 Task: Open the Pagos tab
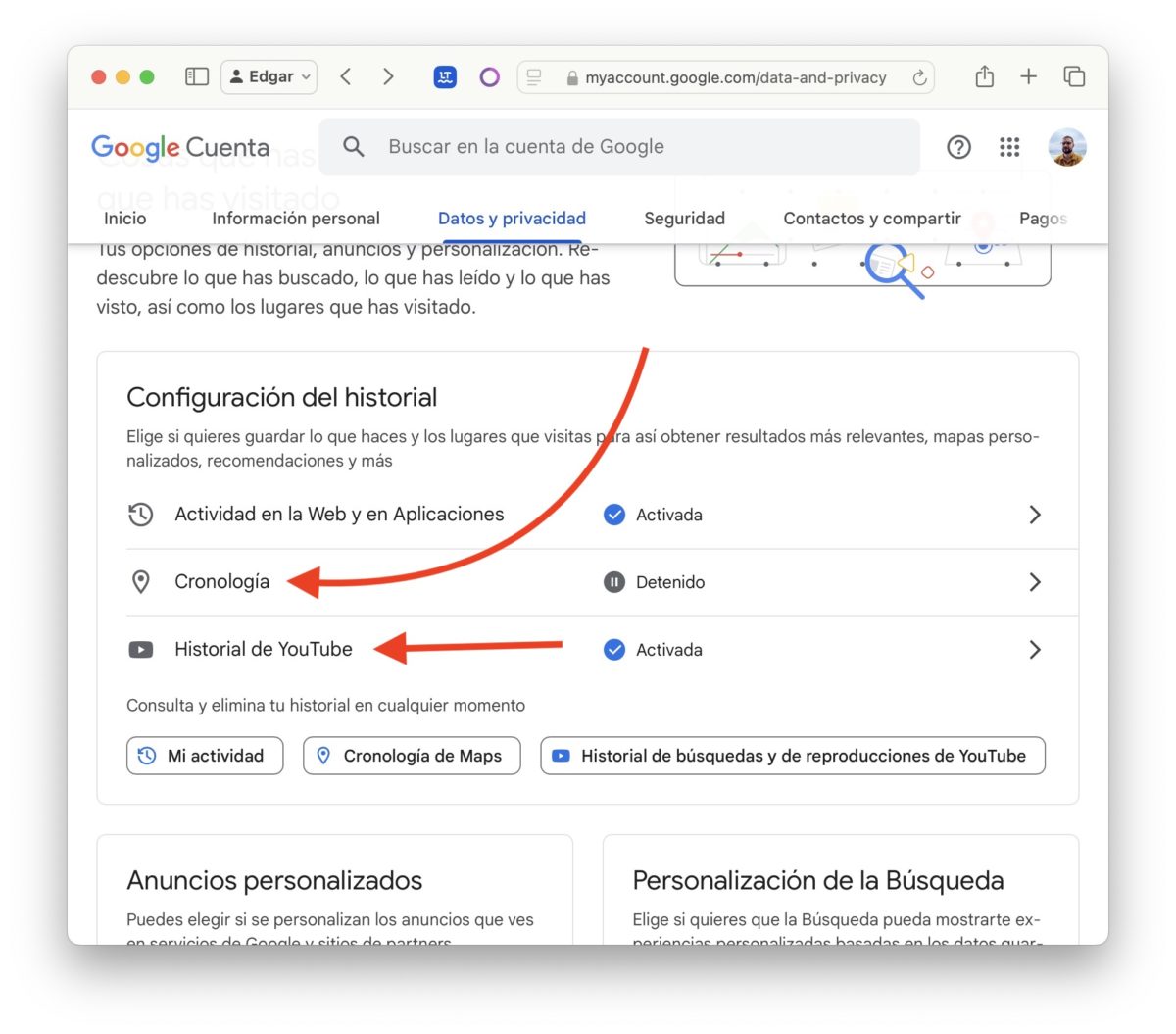tap(1043, 219)
